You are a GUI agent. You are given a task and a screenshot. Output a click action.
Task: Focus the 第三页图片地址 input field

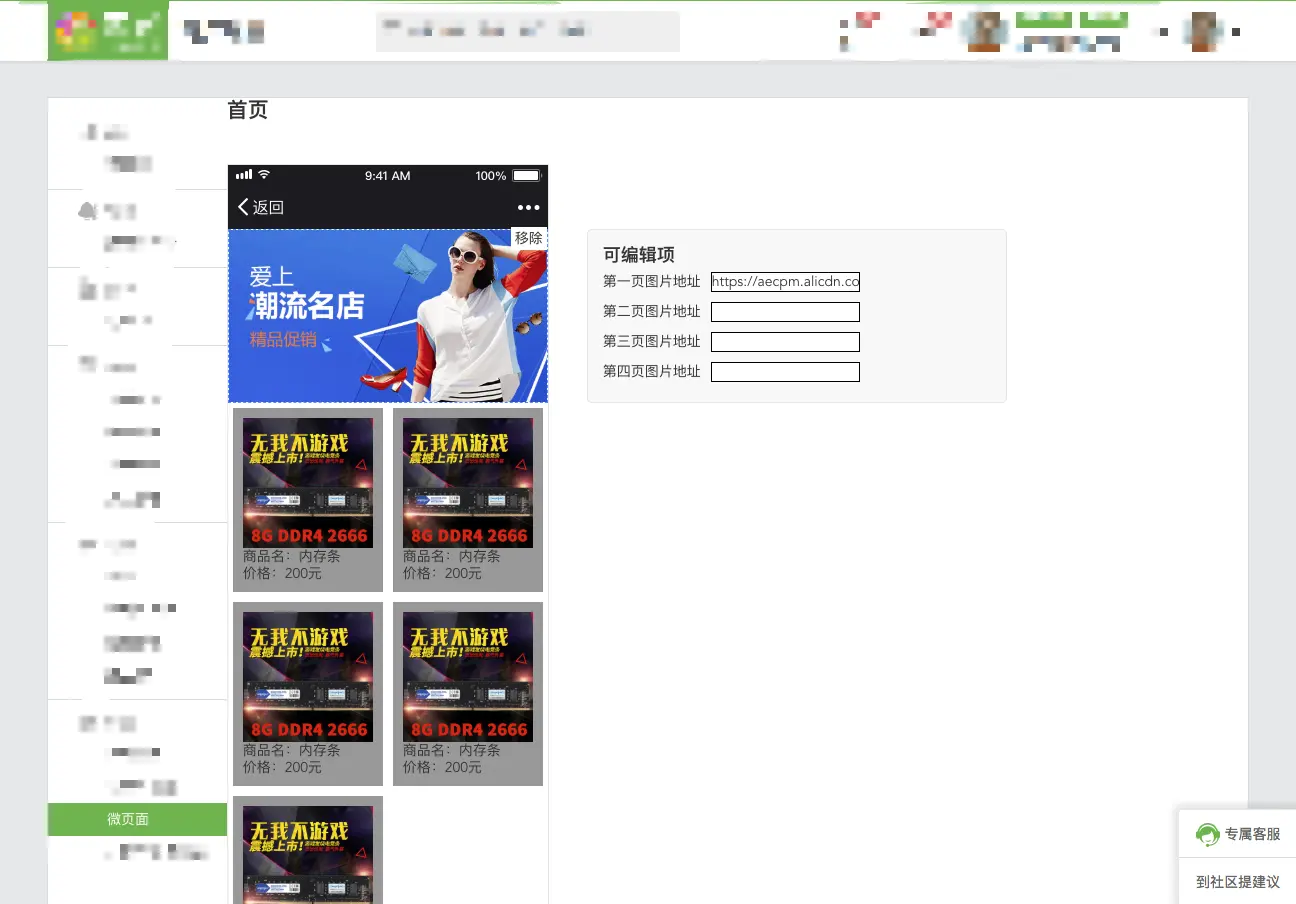[x=785, y=342]
